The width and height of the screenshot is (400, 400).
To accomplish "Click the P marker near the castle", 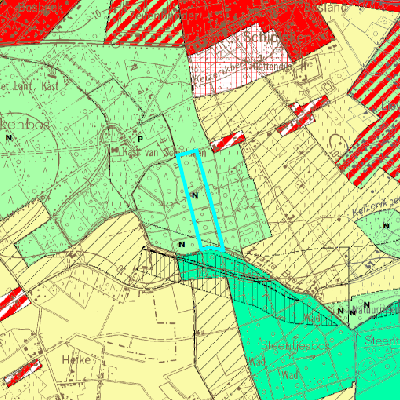I will 140,139.
